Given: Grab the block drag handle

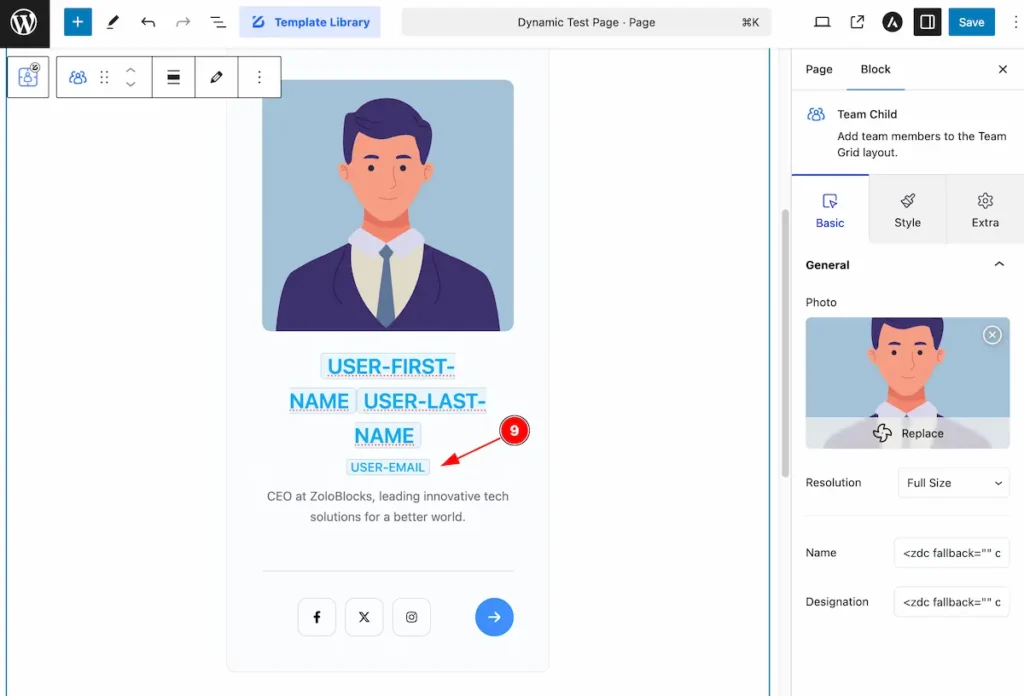Looking at the screenshot, I should click(x=104, y=77).
